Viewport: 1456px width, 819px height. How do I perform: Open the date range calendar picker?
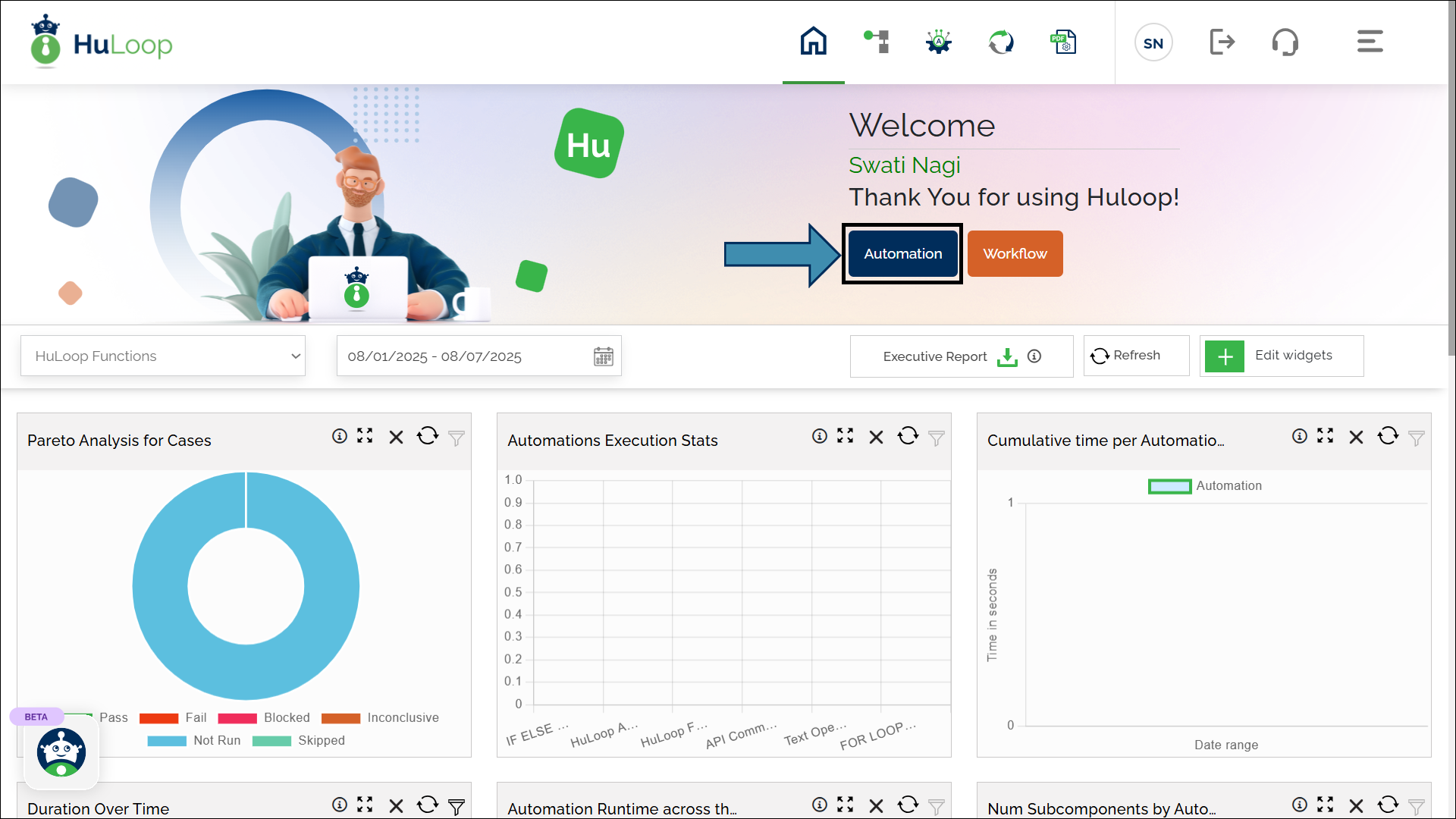pos(603,356)
